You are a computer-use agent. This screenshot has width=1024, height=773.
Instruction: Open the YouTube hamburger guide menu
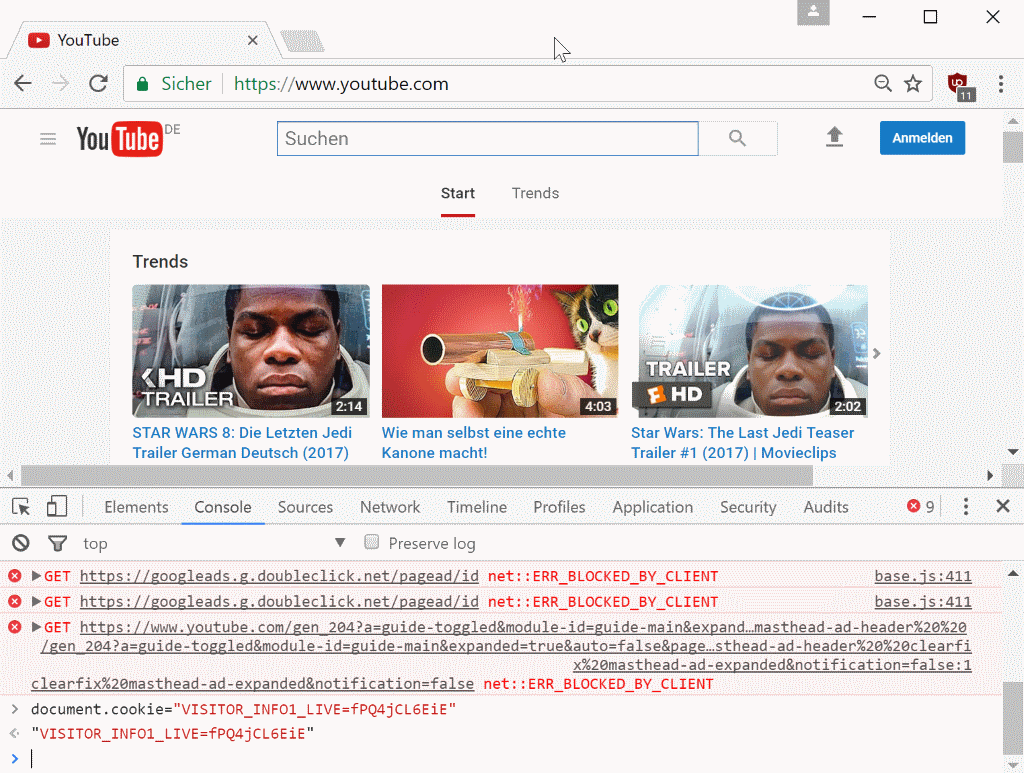tap(48, 138)
